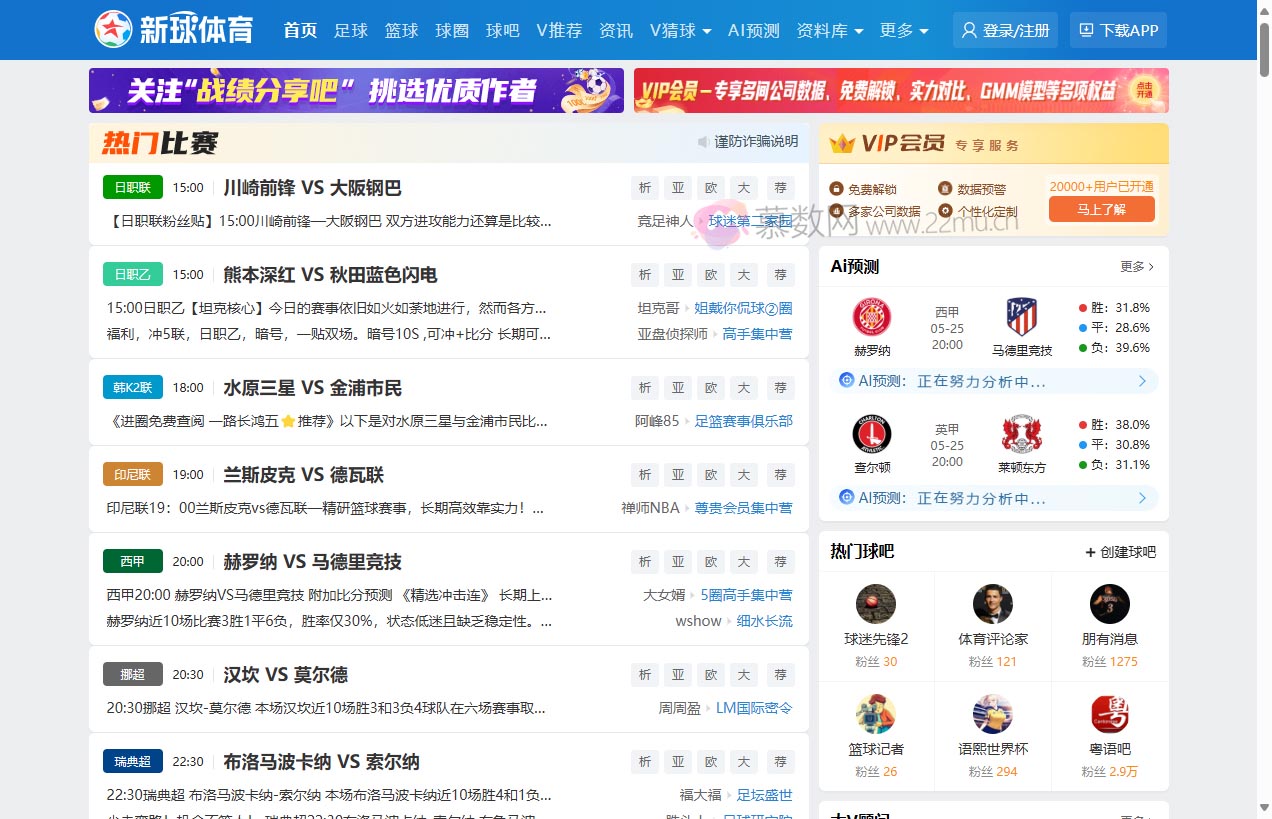This screenshot has width=1272, height=819.
Task: Click the 登录/注册 button
Action: 1005,30
